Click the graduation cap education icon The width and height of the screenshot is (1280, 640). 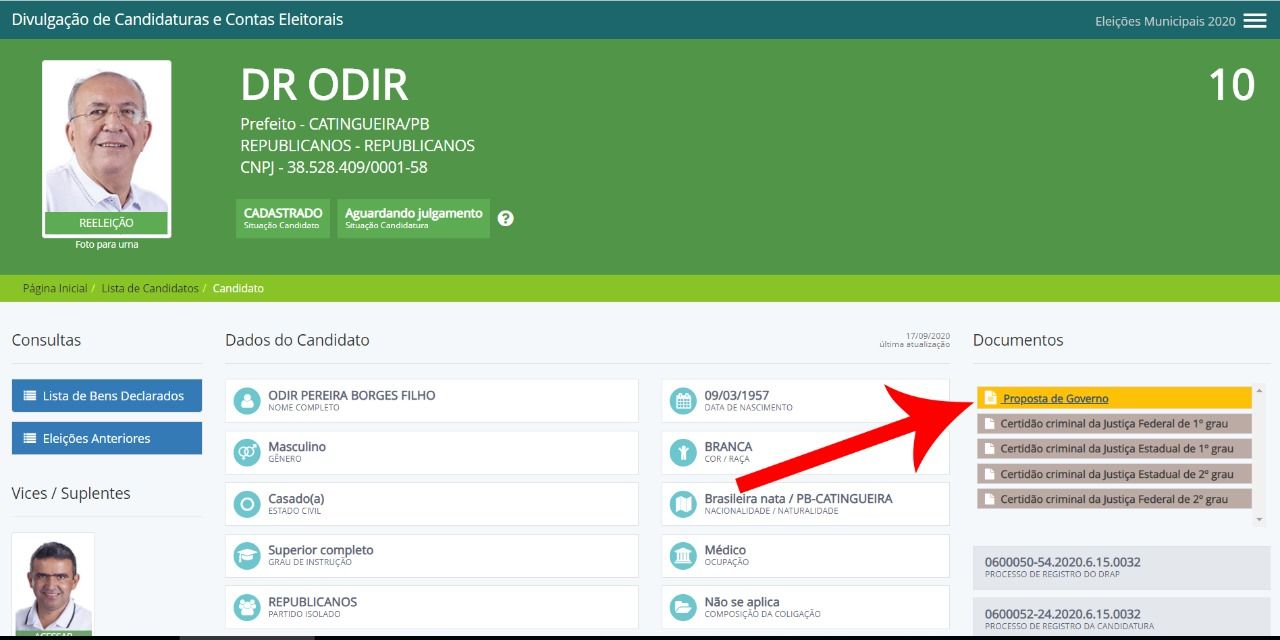click(246, 556)
